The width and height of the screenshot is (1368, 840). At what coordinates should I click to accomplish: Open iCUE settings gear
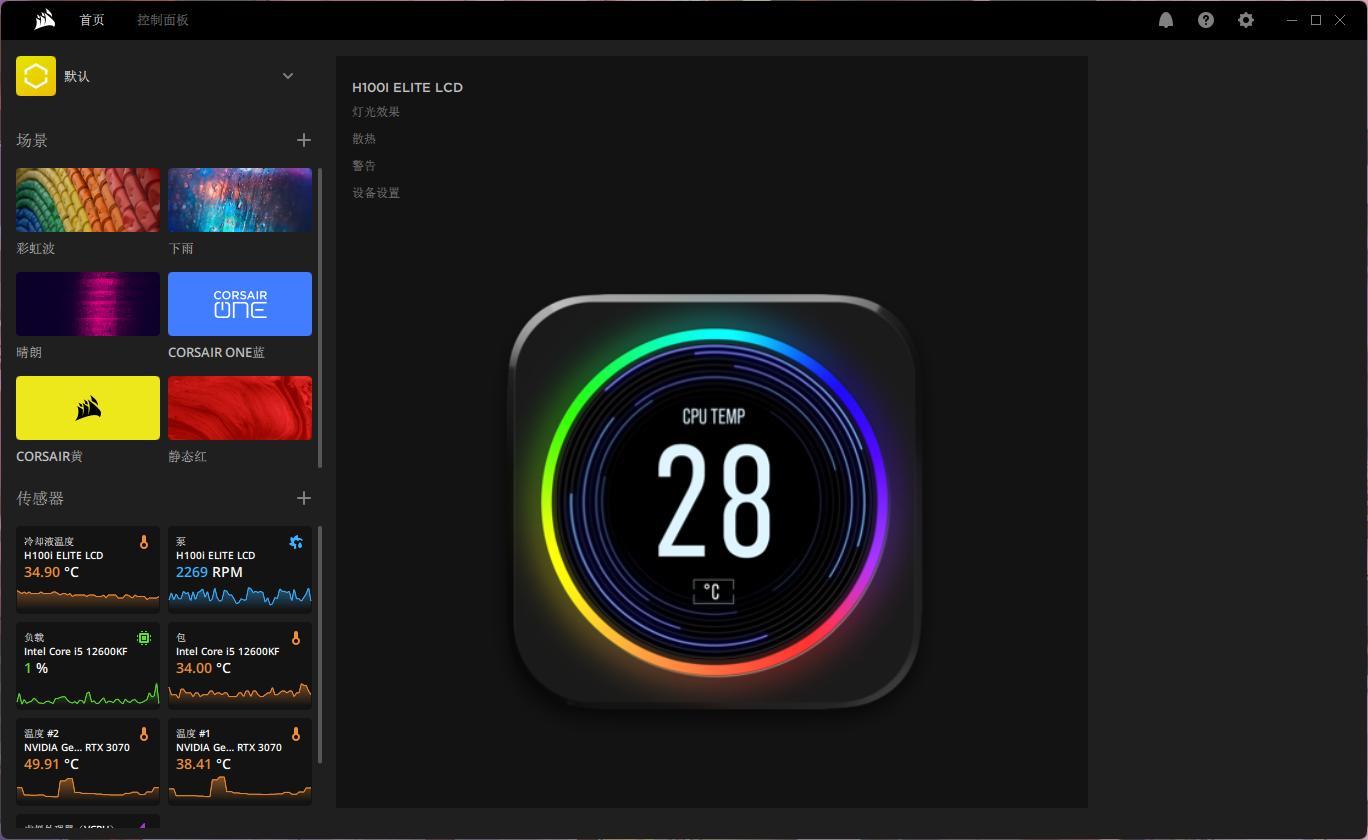coord(1246,20)
